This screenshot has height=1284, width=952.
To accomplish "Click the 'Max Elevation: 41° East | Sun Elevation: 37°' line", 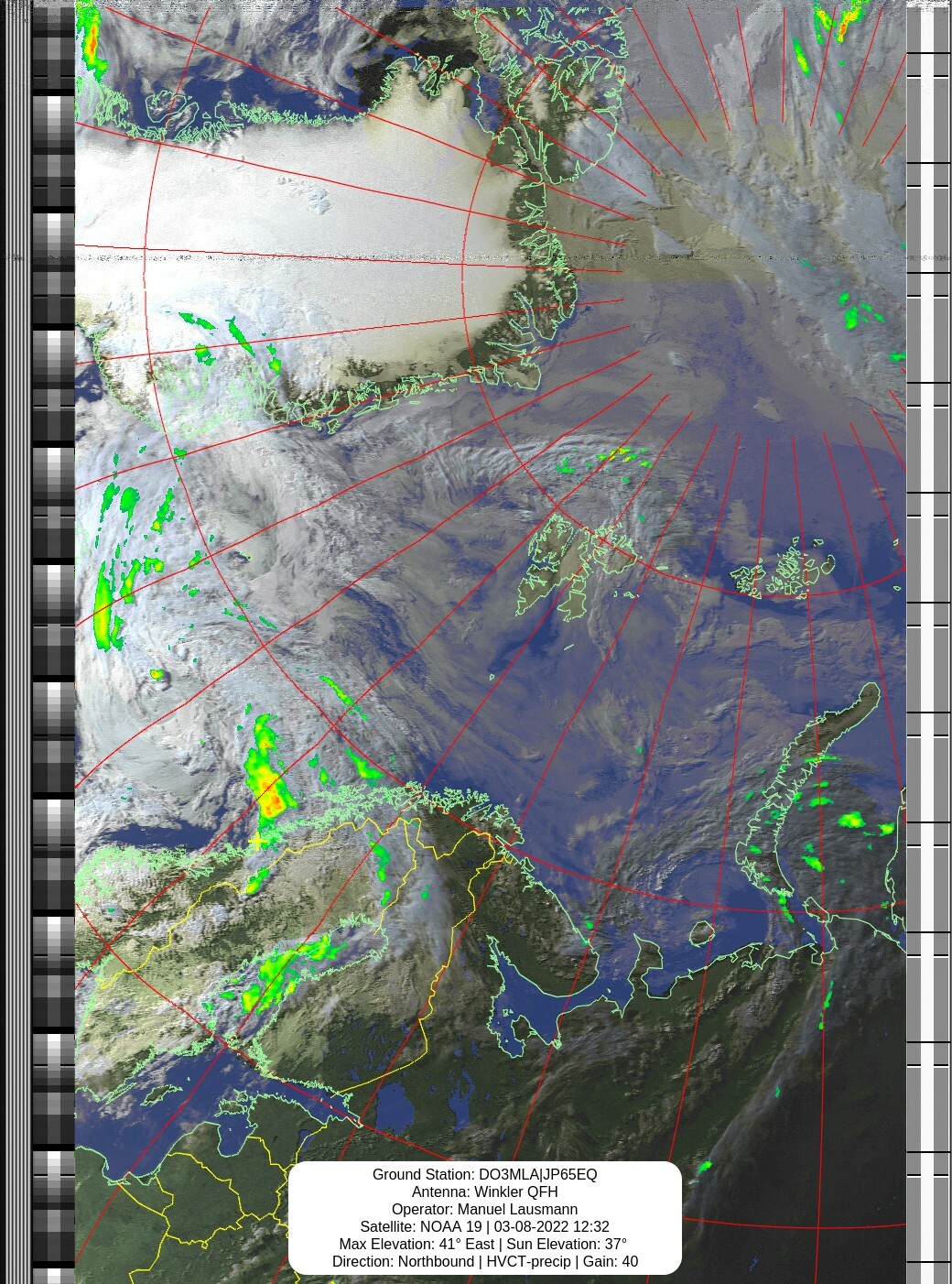I will tap(484, 1244).
